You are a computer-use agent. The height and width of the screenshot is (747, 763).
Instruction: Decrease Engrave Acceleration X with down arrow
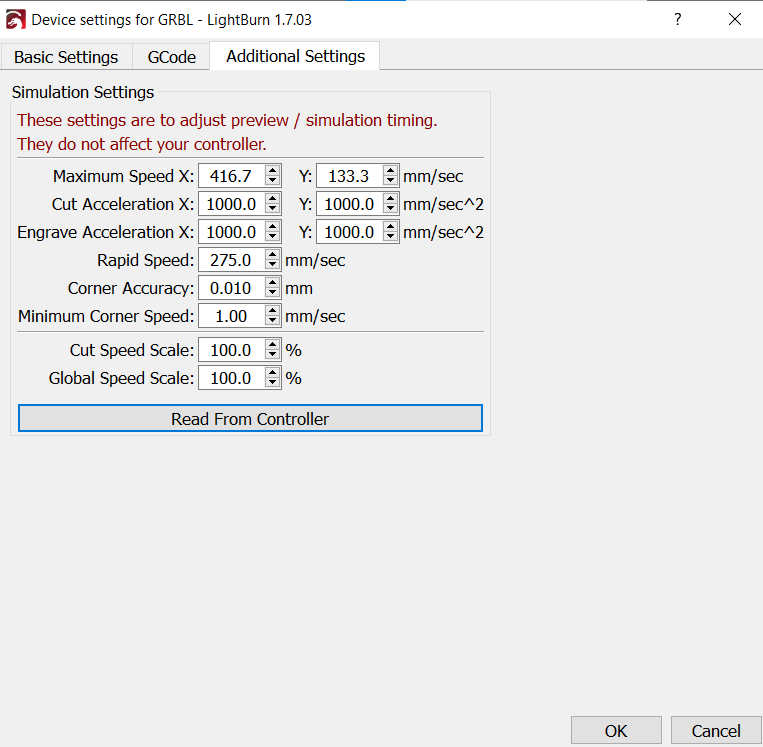click(x=272, y=237)
